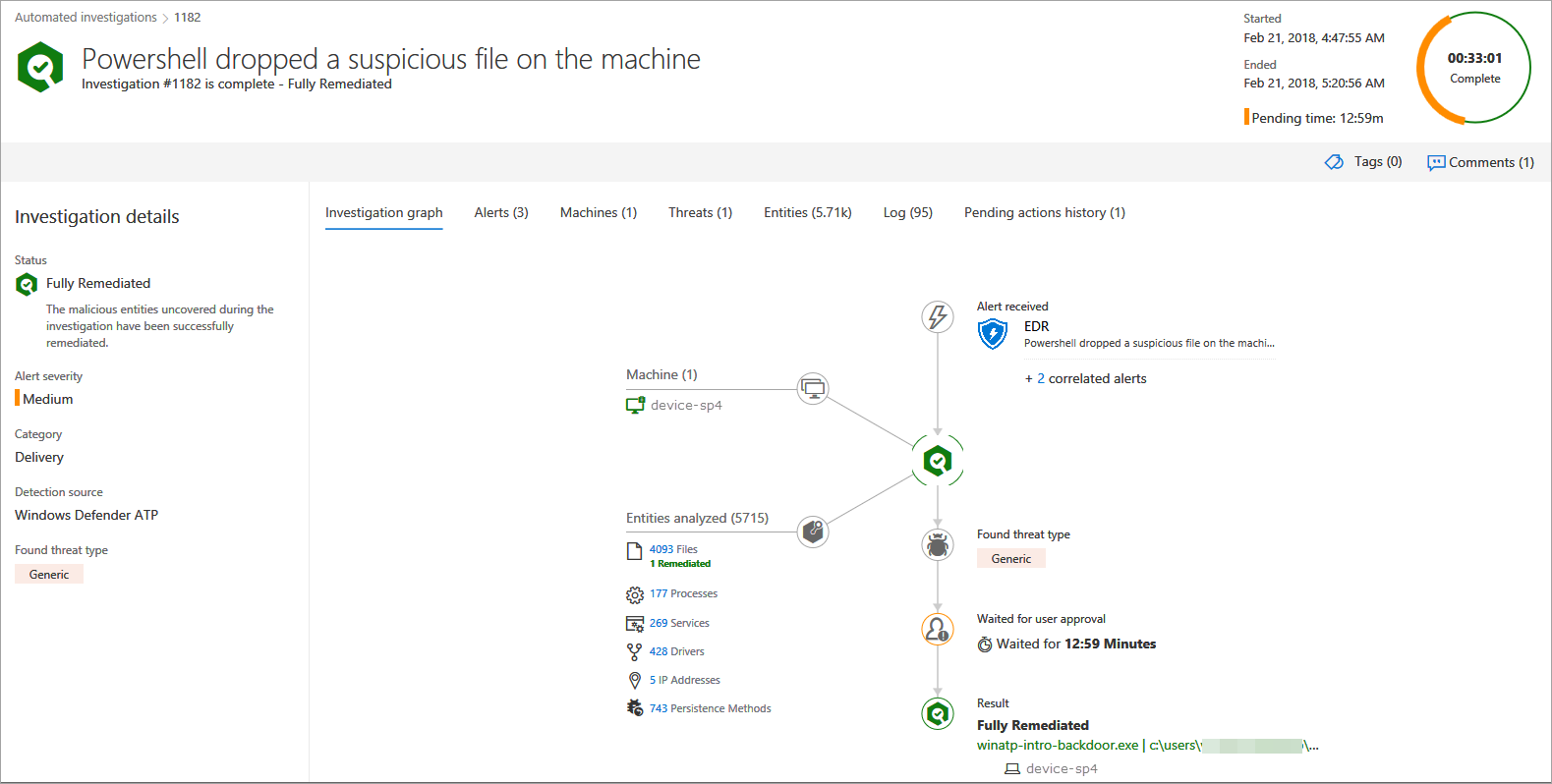Open the 743 Persistence Methods link

(x=710, y=708)
